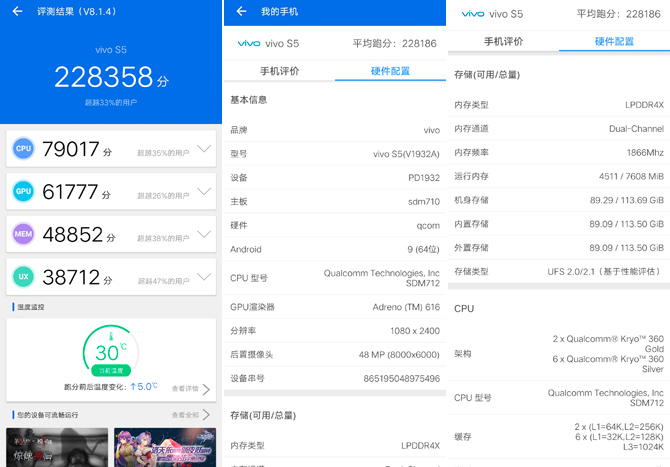Click the vivo logo in the right panel
The height and width of the screenshot is (467, 670).
tap(473, 14)
